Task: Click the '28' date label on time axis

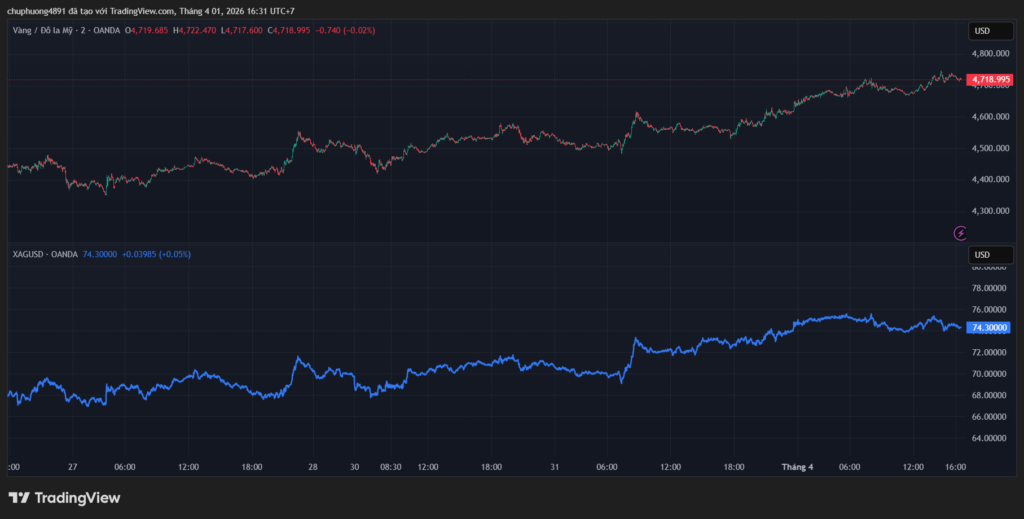Action: point(313,466)
